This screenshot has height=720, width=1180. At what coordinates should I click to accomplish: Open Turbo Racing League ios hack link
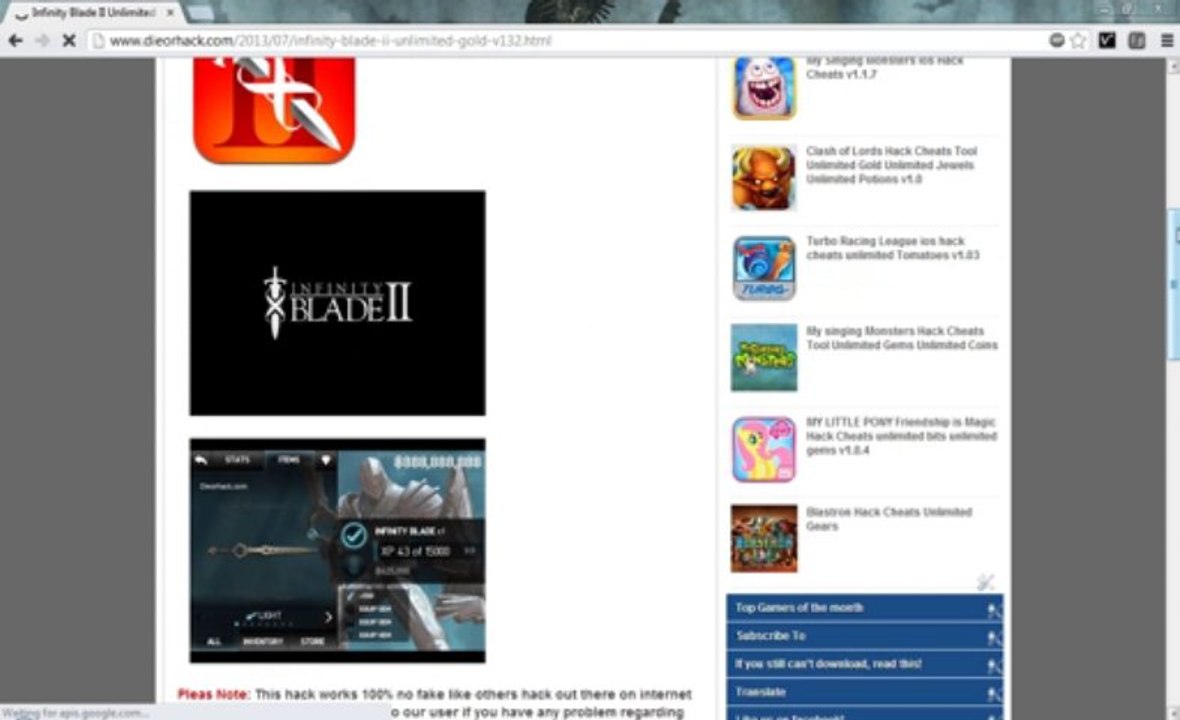(893, 248)
